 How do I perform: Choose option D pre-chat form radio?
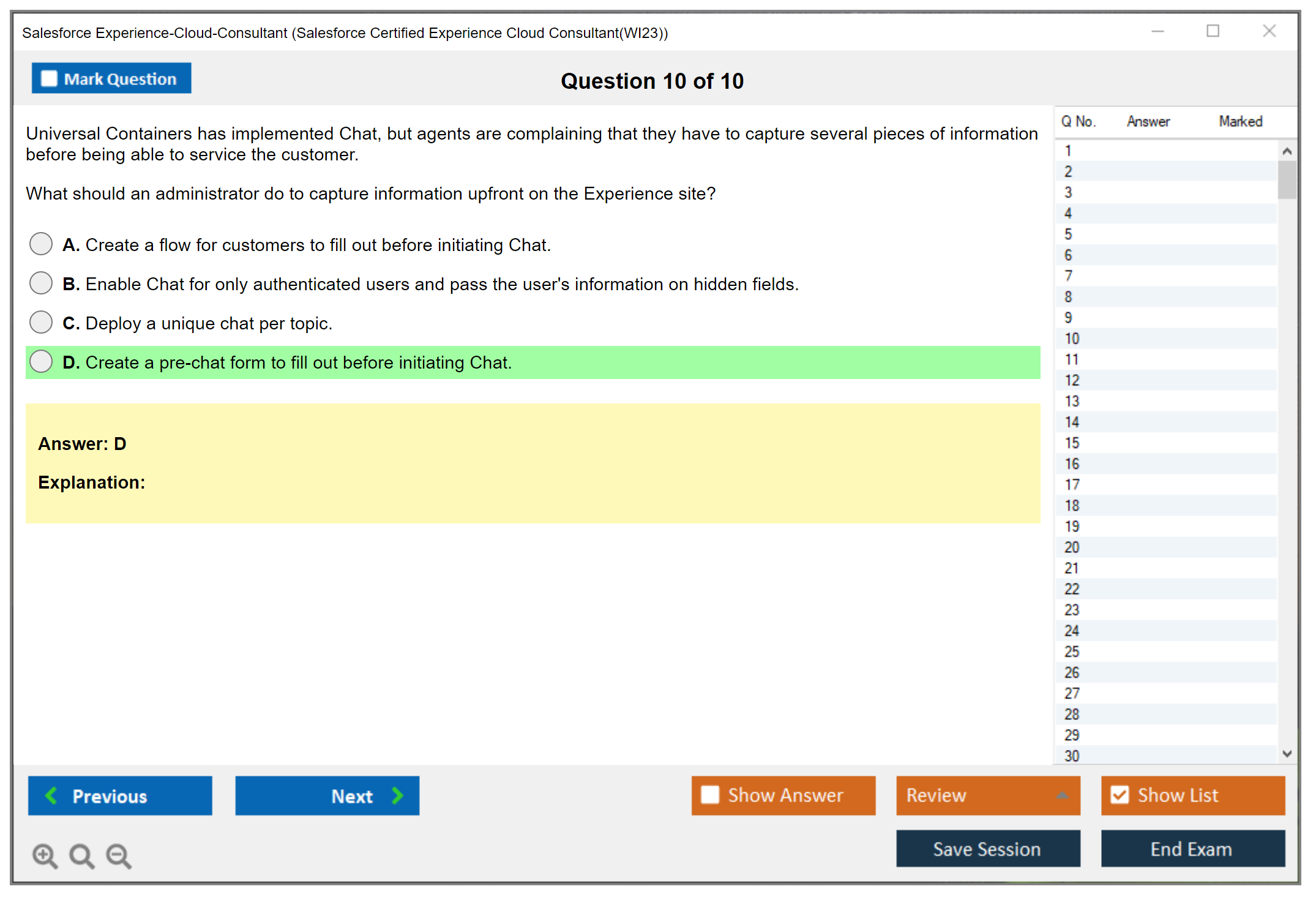pos(41,361)
